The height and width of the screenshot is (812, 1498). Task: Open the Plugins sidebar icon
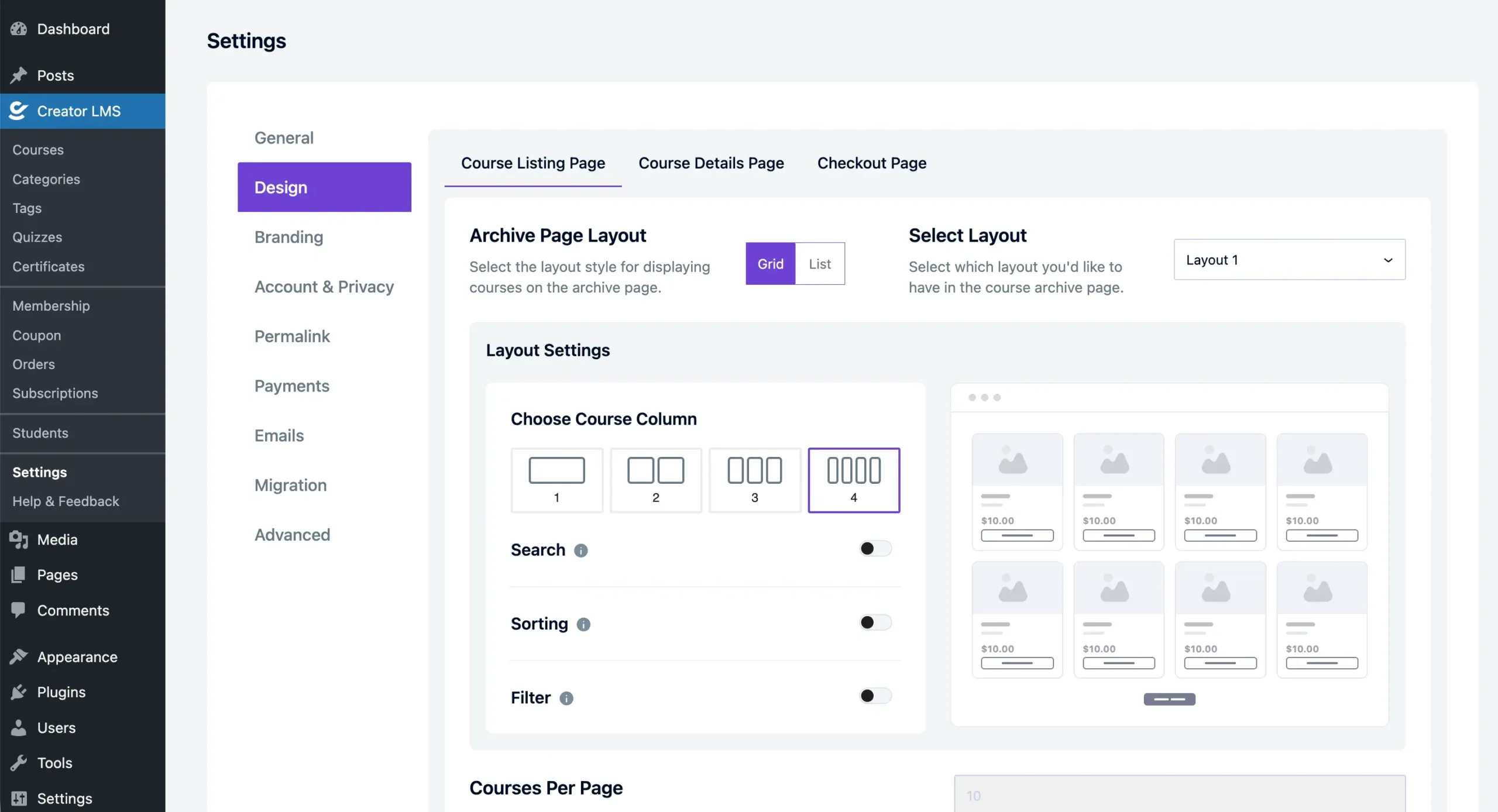coord(18,692)
